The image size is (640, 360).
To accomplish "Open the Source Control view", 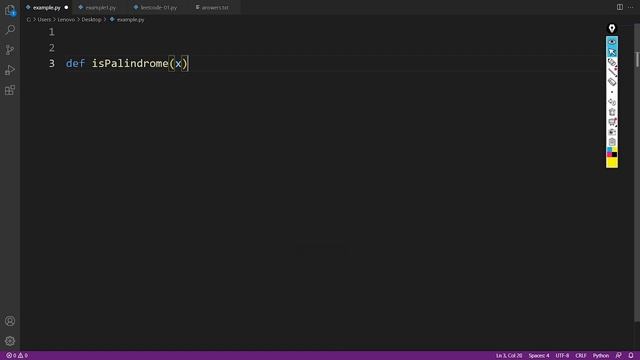I will [10, 49].
